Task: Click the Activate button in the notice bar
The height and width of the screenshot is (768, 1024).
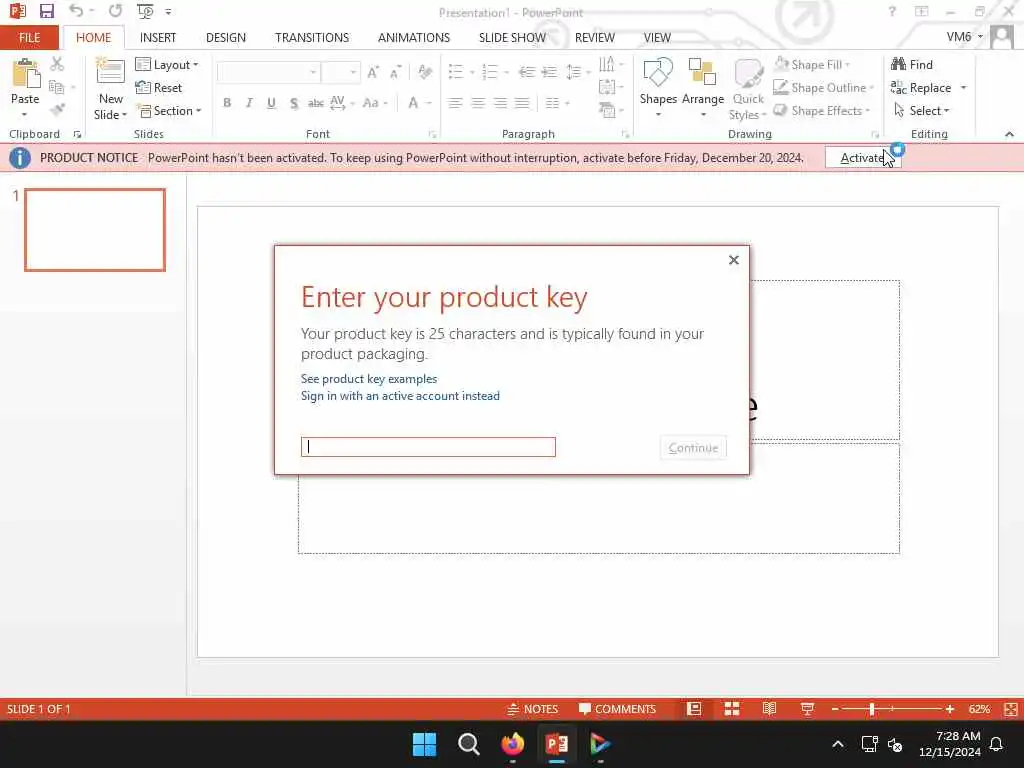Action: pos(863,157)
